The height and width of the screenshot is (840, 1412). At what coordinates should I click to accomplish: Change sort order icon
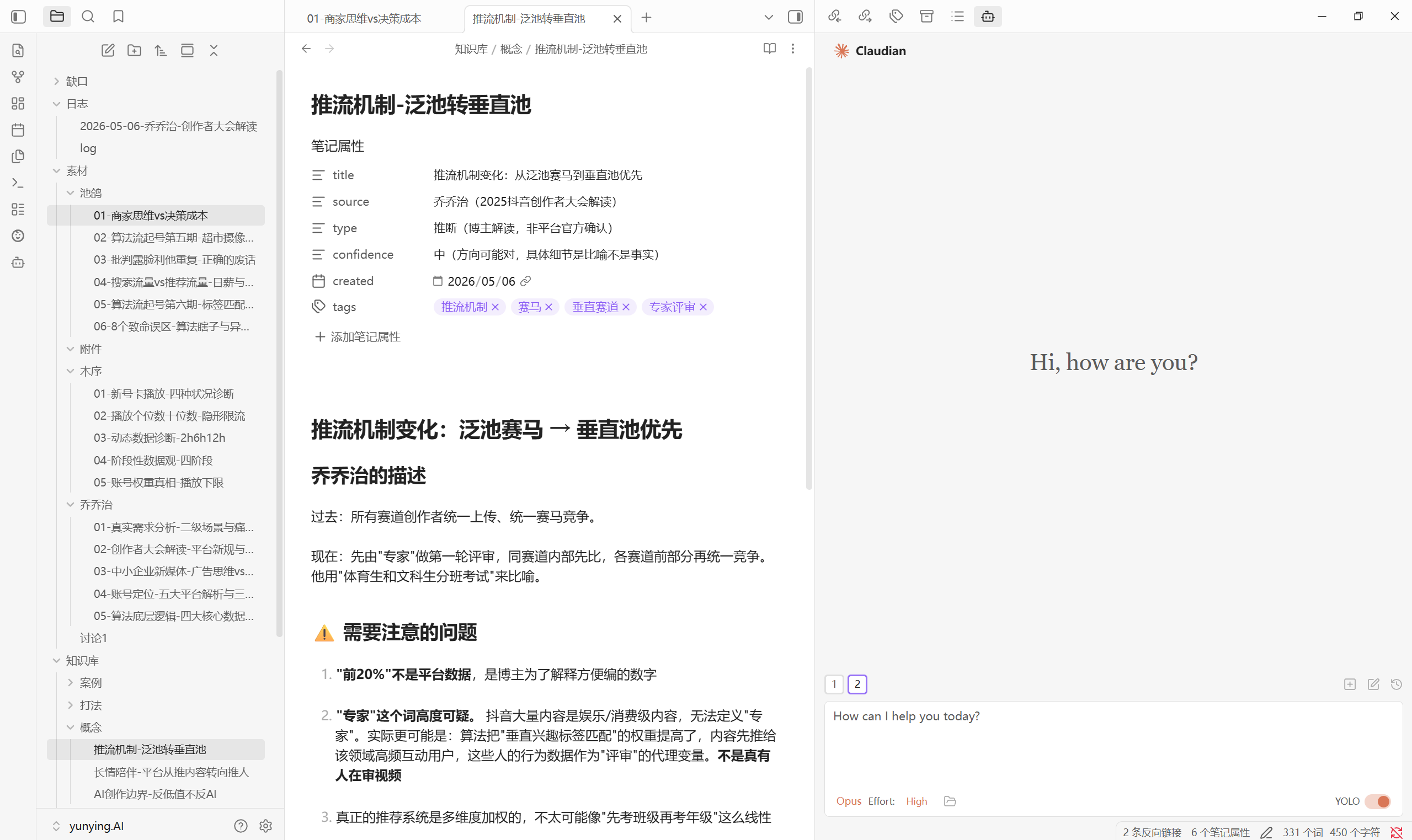pos(161,50)
